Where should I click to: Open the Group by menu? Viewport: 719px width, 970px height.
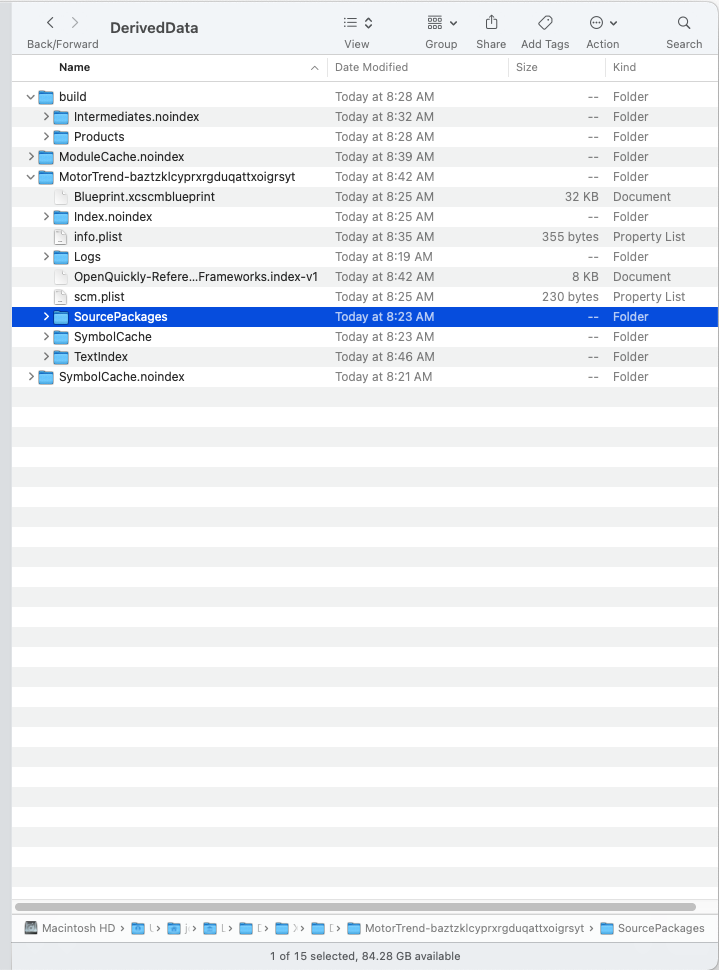(442, 23)
